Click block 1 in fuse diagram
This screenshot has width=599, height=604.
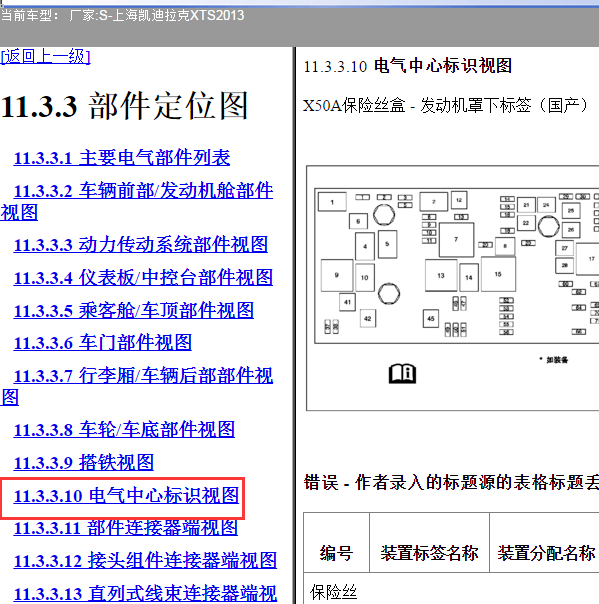point(332,202)
